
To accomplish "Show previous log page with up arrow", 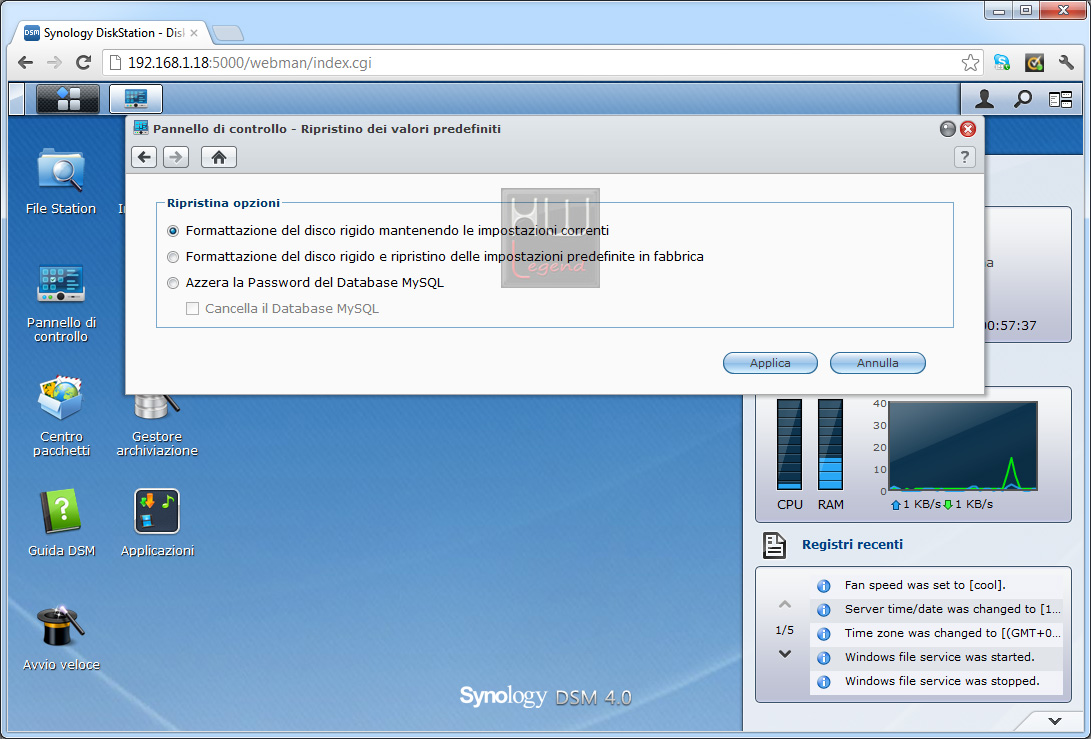I will point(785,604).
